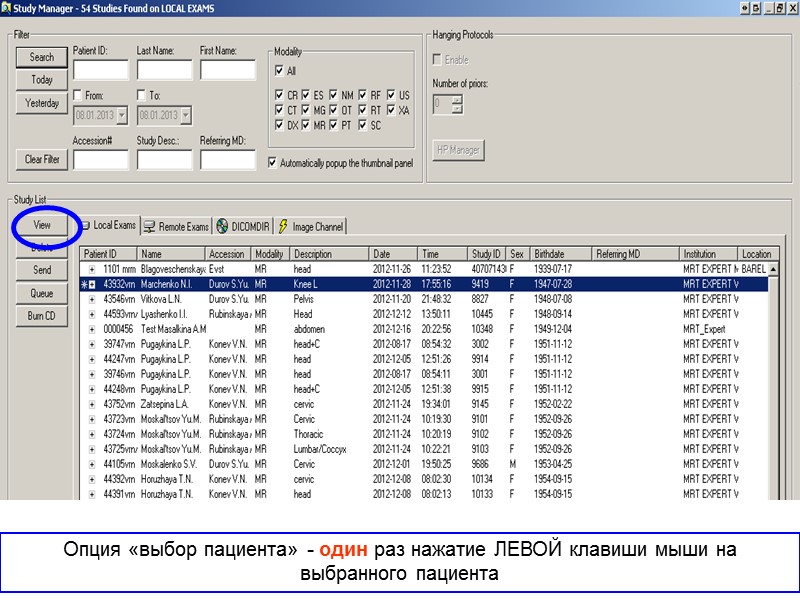Screen dimensions: 800x600
Task: Uncheck the SC modality checkbox
Action: click(x=362, y=125)
